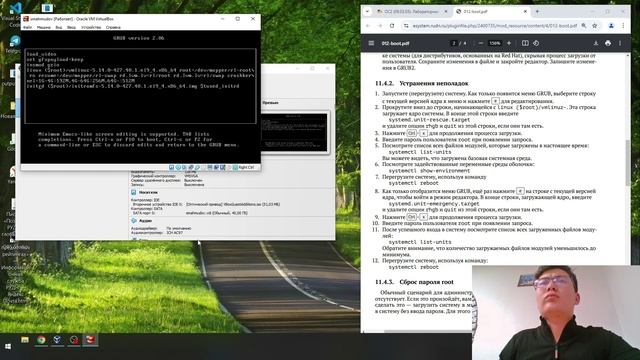
Task: Zoom in the PDF with plus button
Action: point(509,43)
